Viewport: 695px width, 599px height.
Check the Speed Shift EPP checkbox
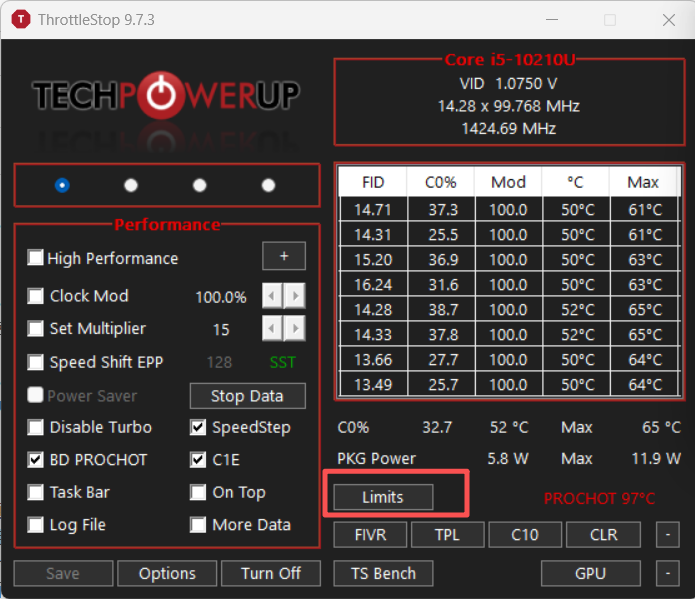click(x=35, y=362)
